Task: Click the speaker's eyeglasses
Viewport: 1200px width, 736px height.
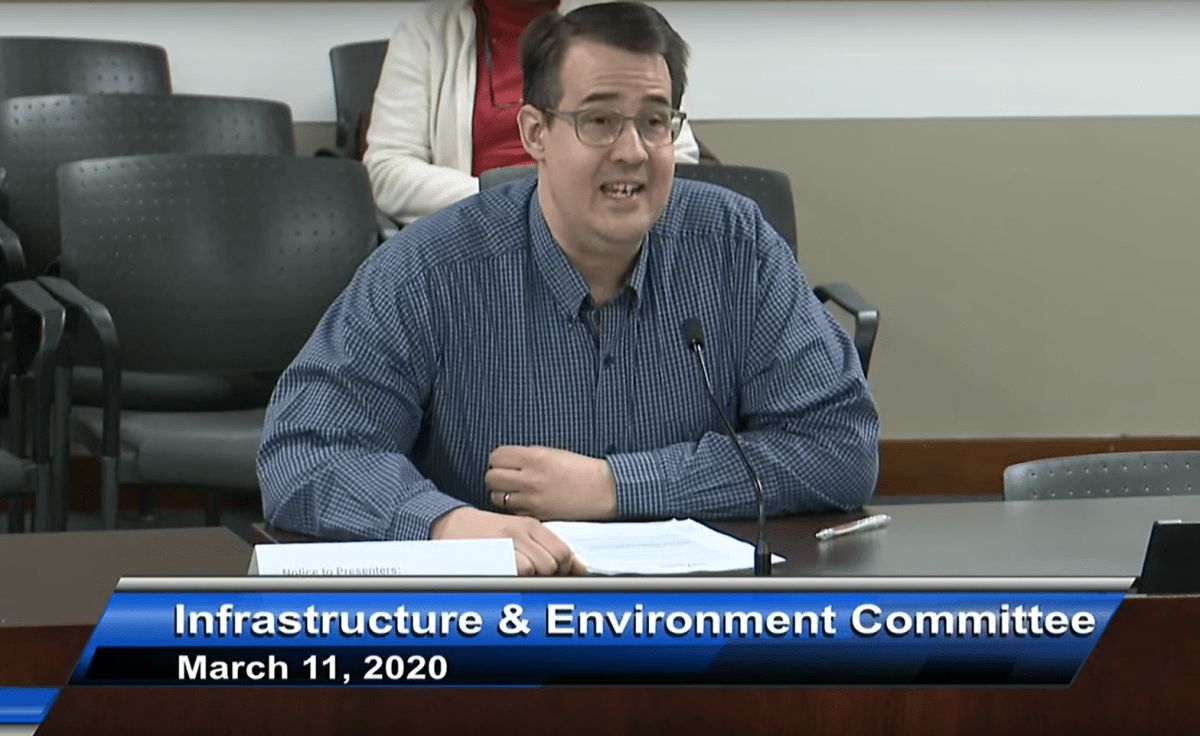Action: [615, 126]
